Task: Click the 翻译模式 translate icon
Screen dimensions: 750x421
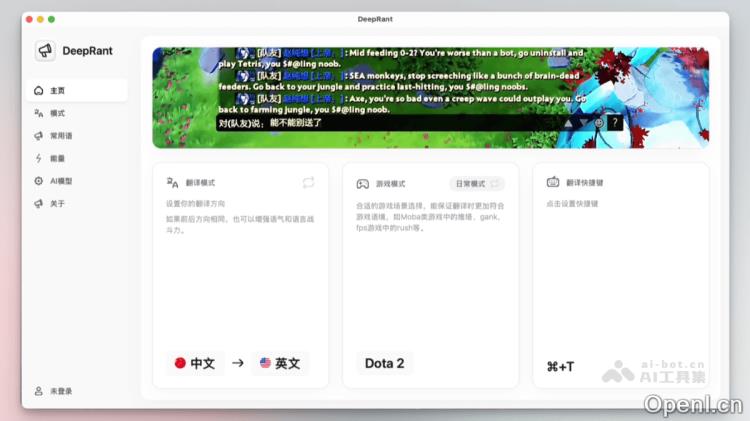Action: (173, 184)
